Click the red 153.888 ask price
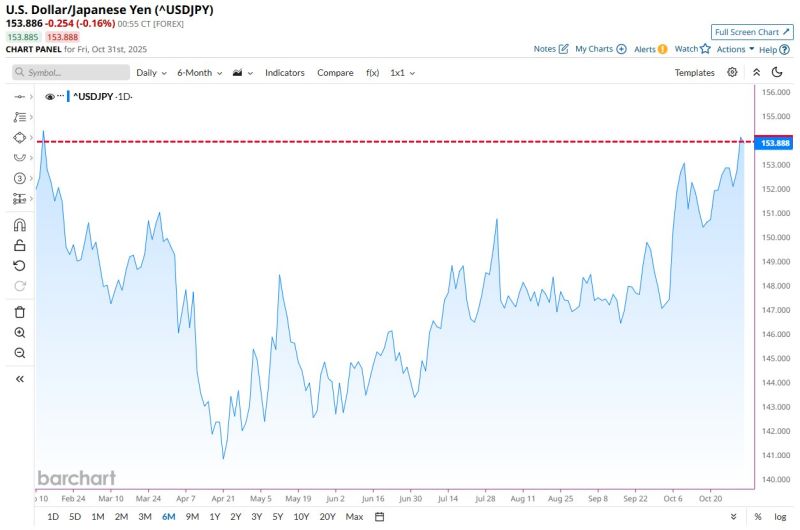The image size is (800, 530). click(62, 37)
